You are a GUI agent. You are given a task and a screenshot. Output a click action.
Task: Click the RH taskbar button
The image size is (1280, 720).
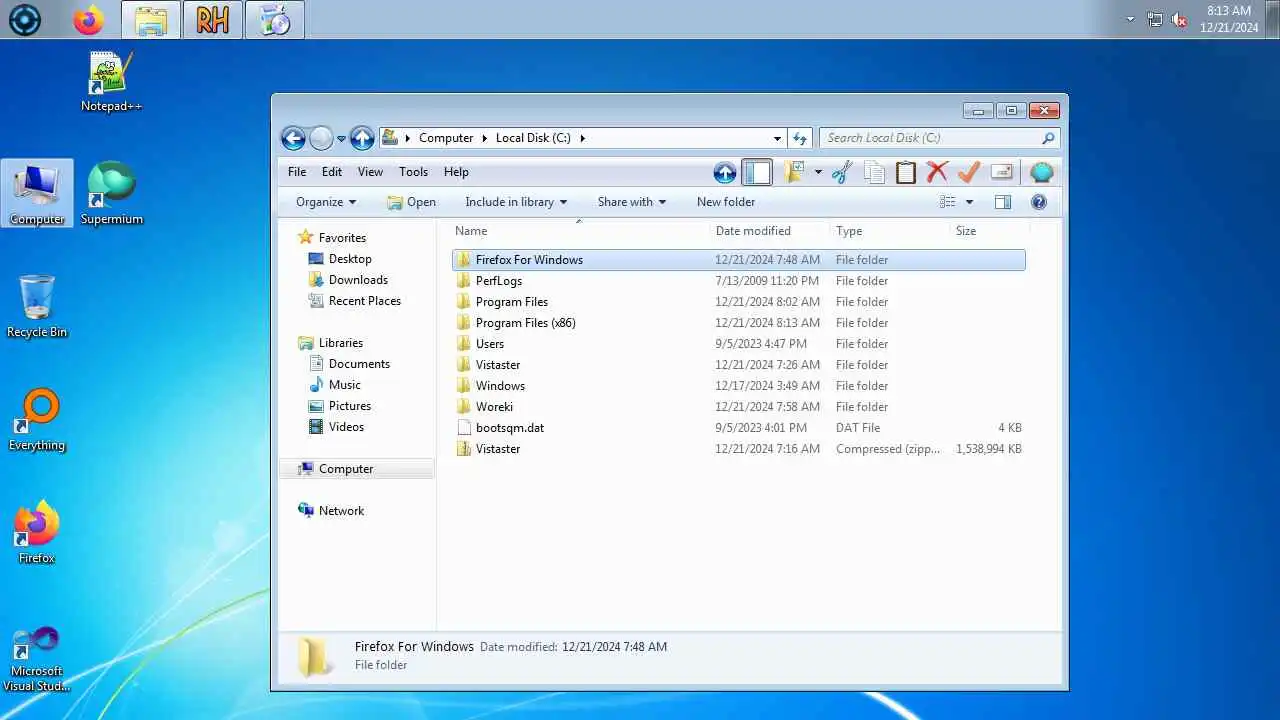pyautogui.click(x=213, y=20)
